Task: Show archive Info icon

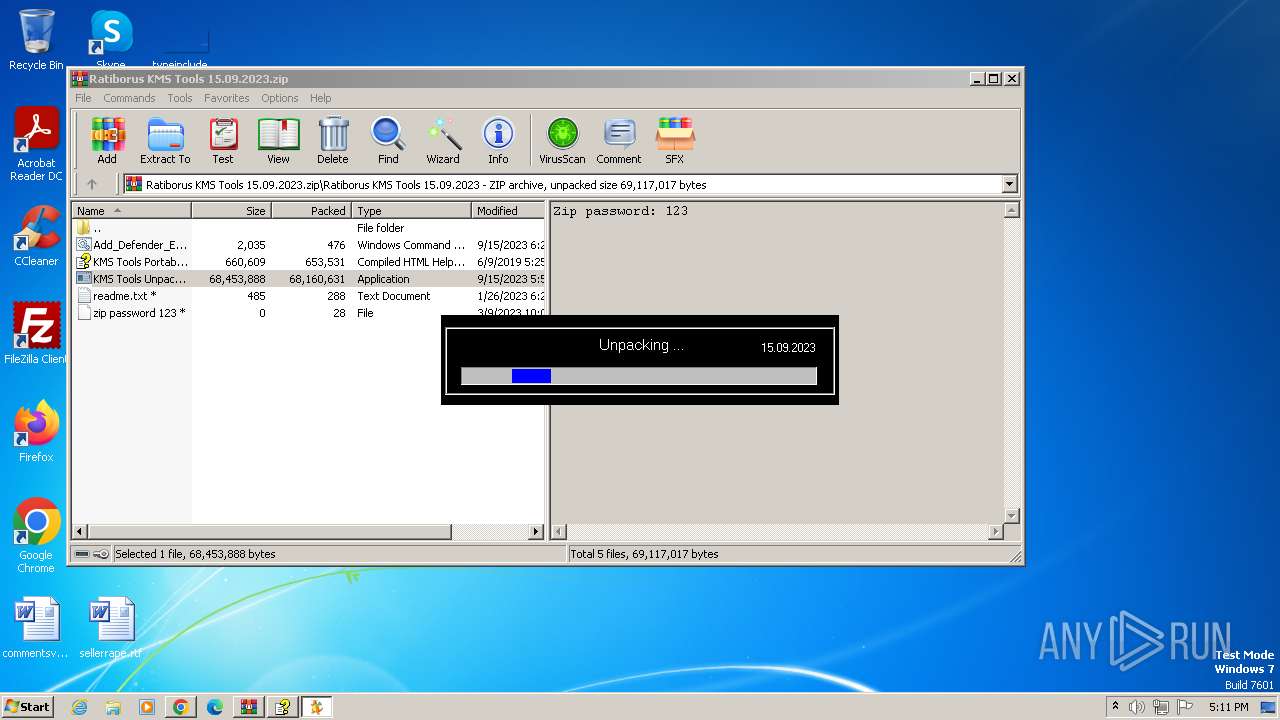Action: (x=498, y=140)
